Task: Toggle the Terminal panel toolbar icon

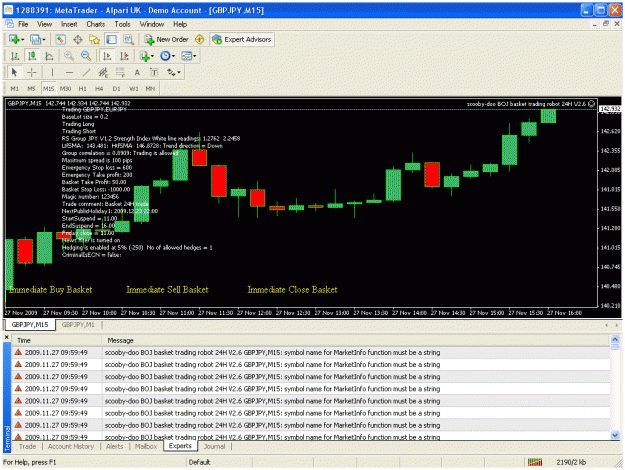Action: coord(112,39)
